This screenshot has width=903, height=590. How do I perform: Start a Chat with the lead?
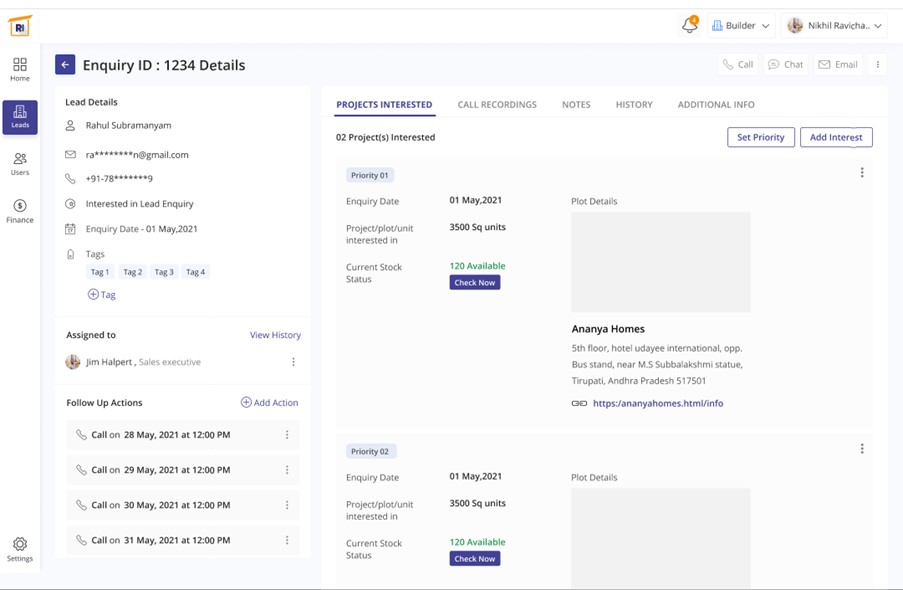point(785,65)
